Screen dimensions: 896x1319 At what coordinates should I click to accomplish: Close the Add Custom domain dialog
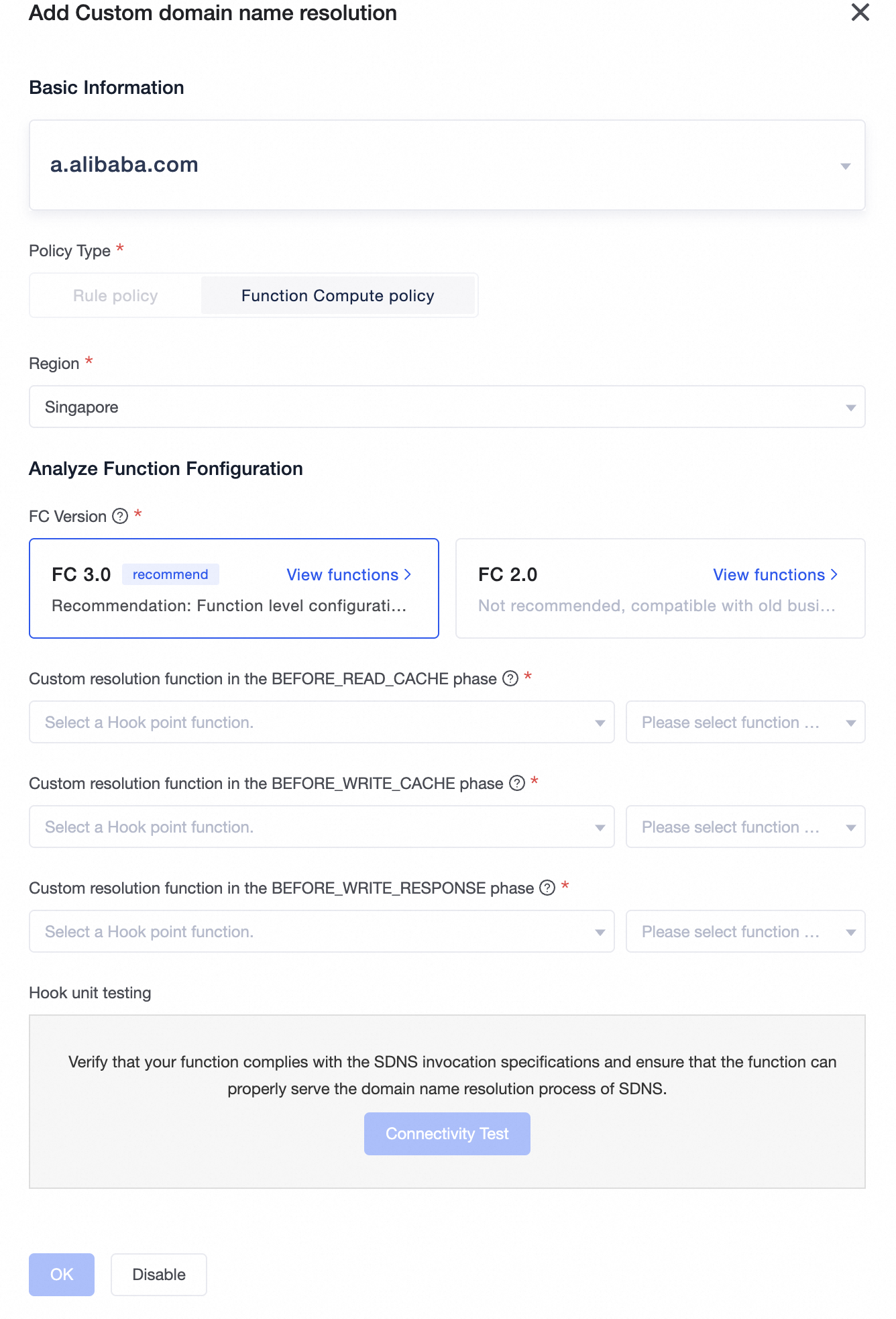click(860, 12)
